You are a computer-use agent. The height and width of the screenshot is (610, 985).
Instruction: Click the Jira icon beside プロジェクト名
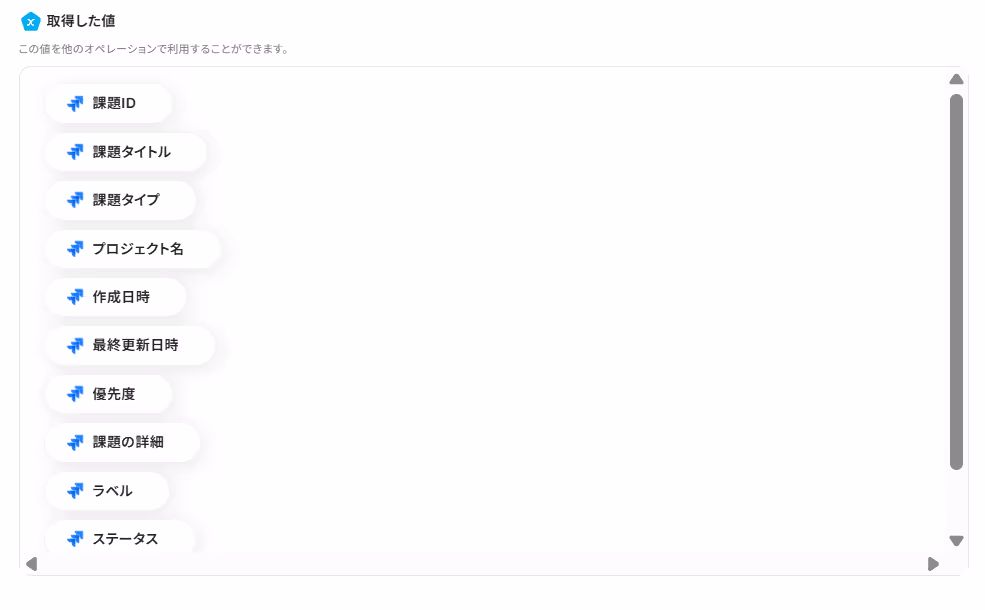click(75, 249)
